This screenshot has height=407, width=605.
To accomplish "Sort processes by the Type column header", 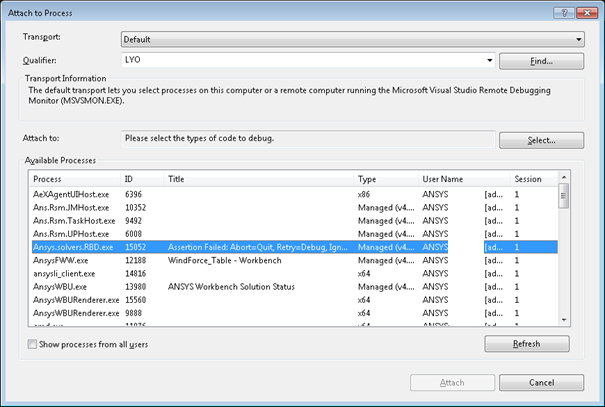I will 386,179.
